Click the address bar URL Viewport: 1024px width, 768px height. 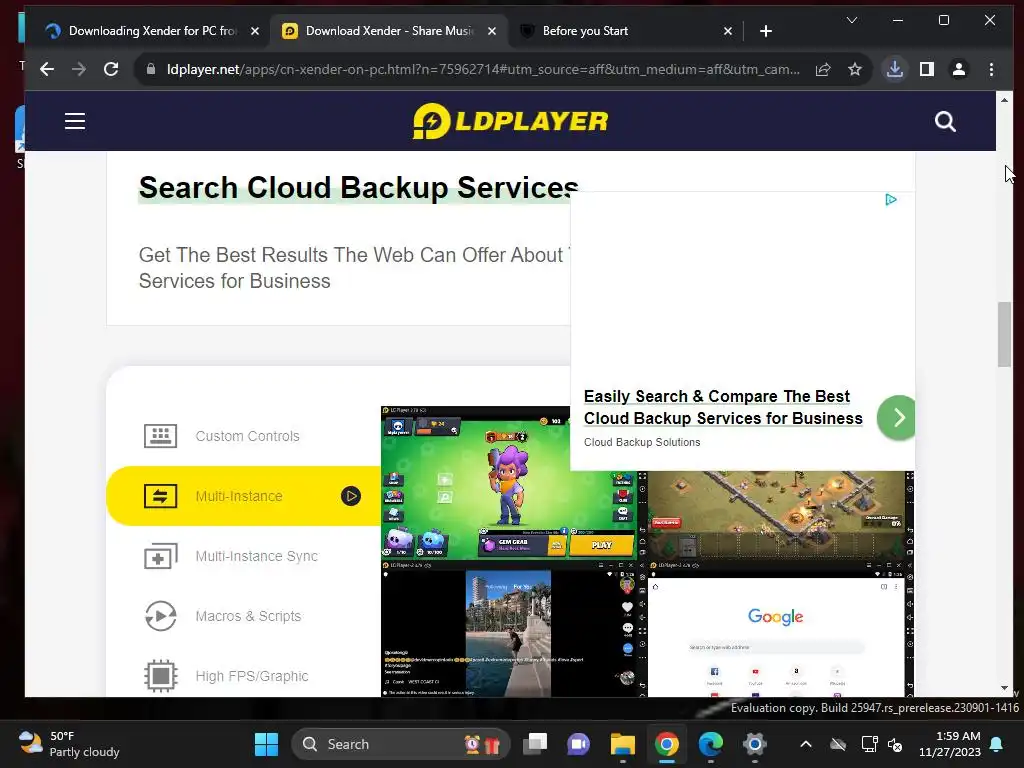click(x=483, y=69)
